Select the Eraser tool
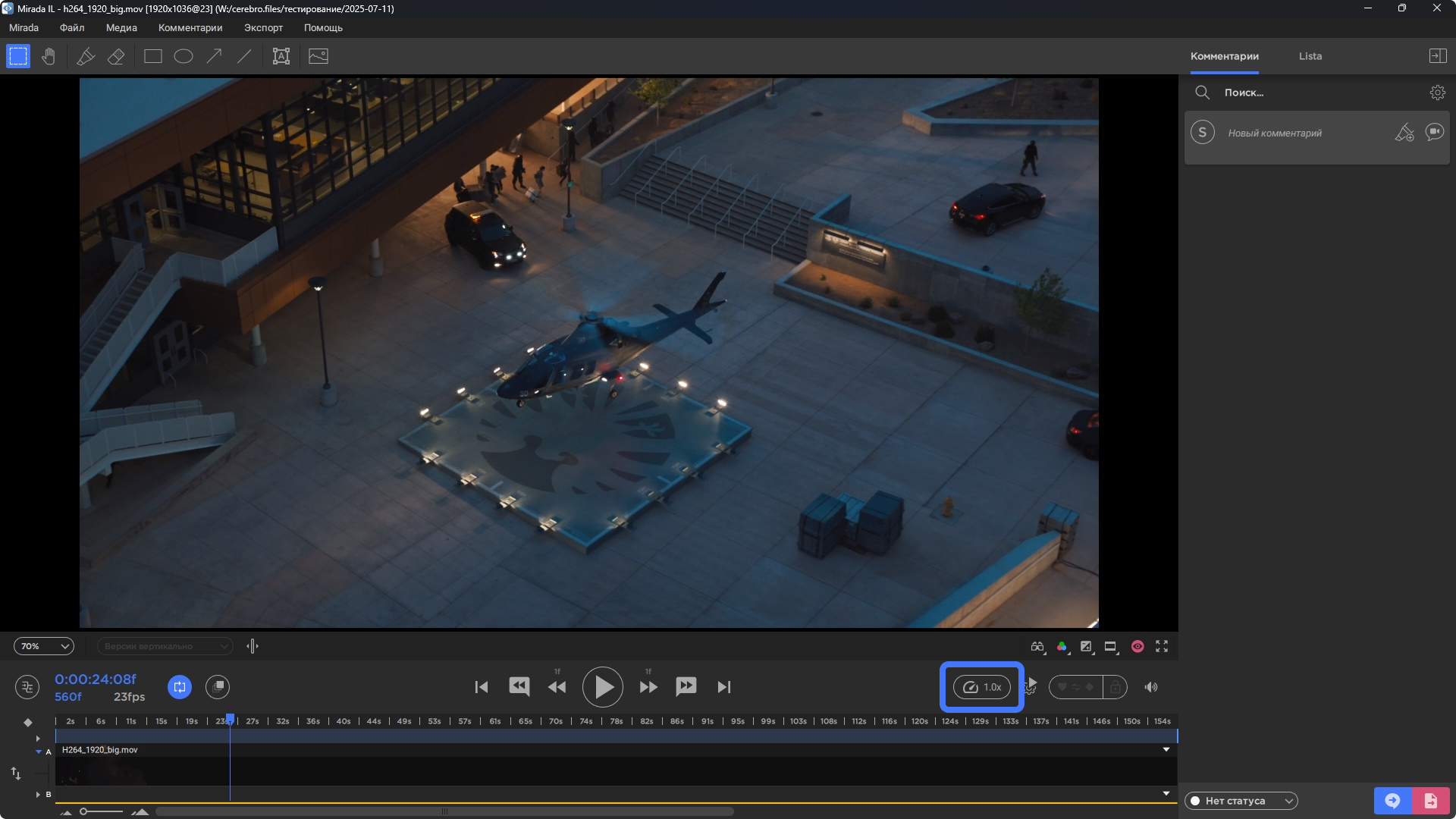Viewport: 1456px width, 819px height. click(x=116, y=56)
